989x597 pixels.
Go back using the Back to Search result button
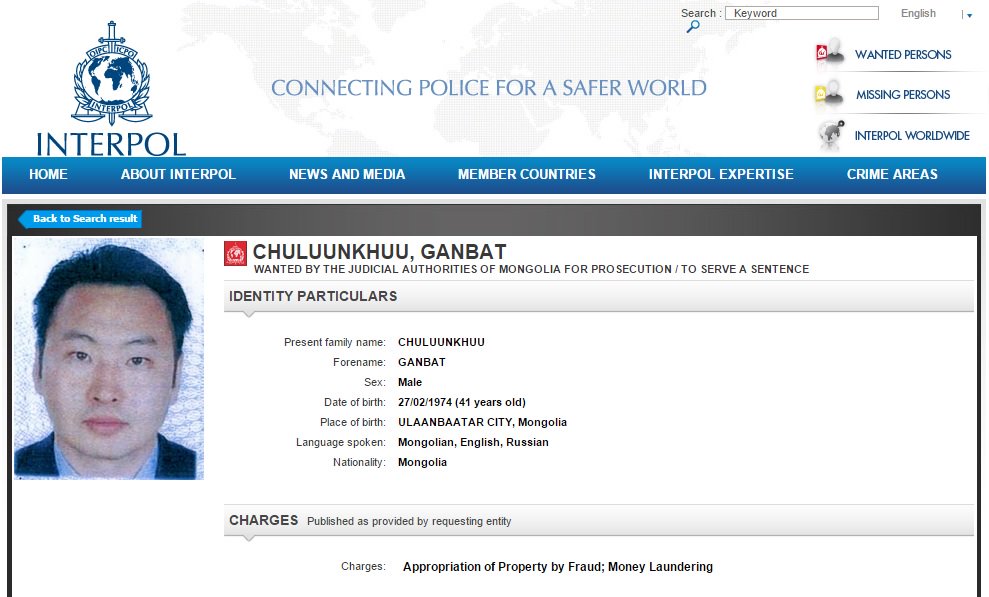pos(80,219)
